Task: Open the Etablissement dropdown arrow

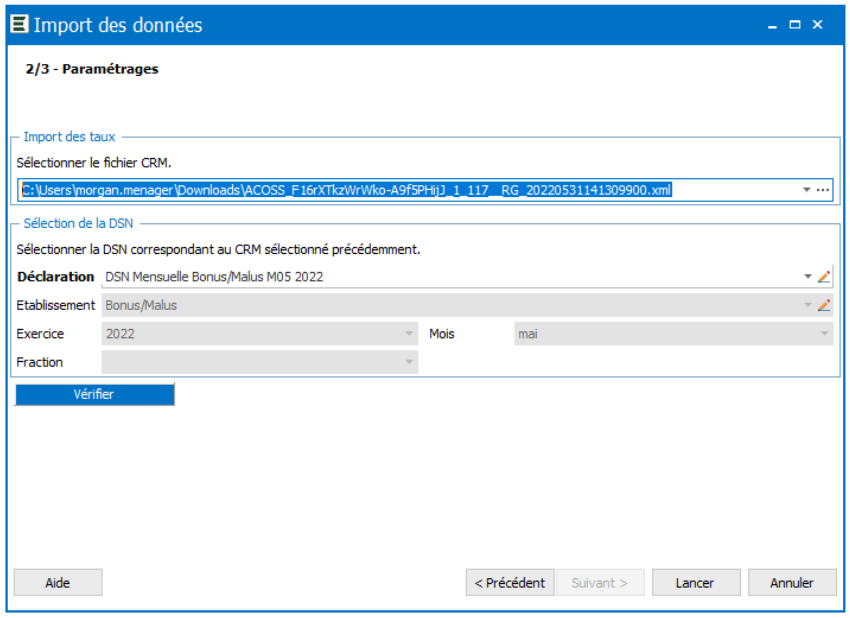Action: 808,305
